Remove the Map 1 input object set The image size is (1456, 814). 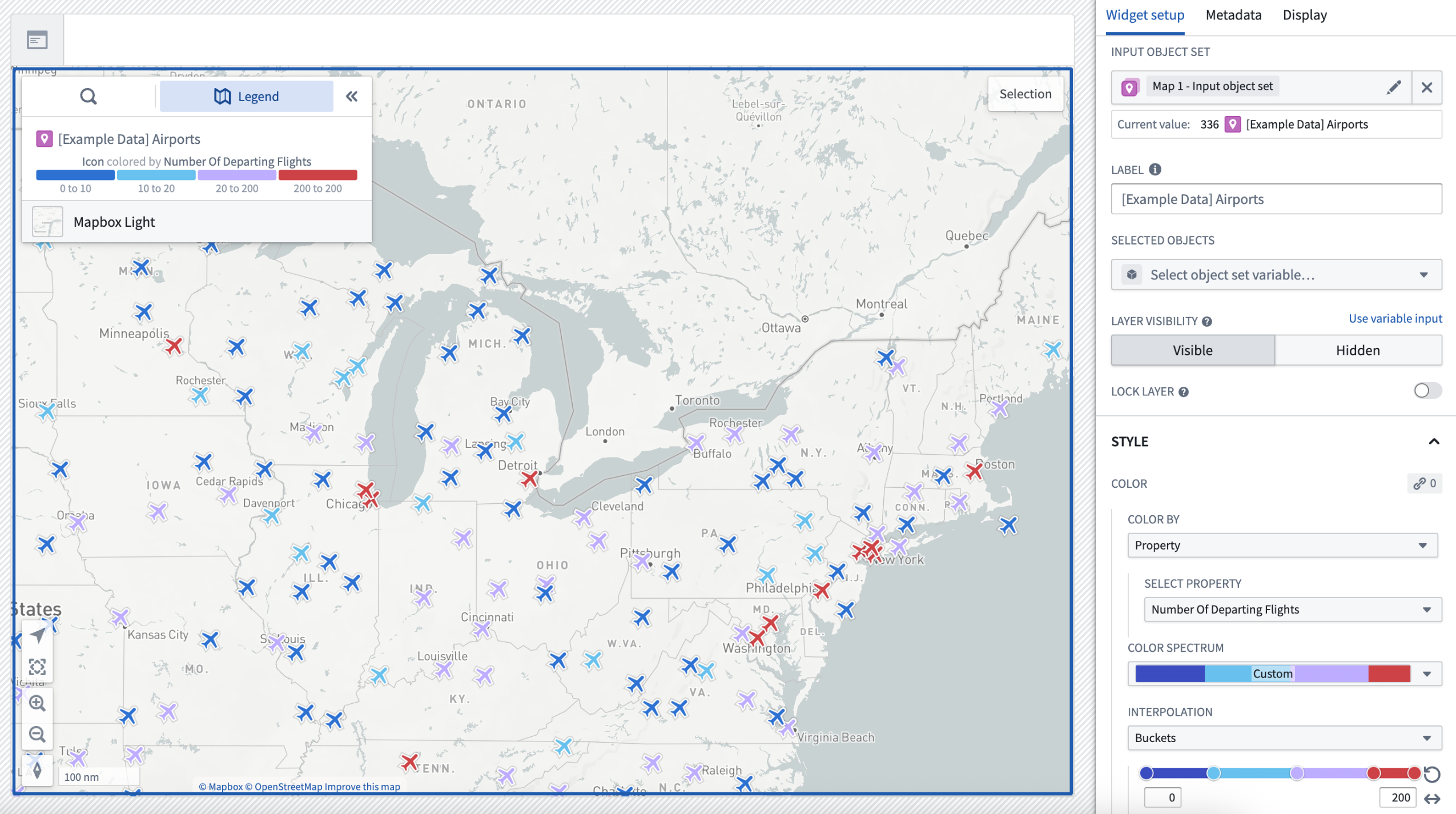tap(1427, 87)
